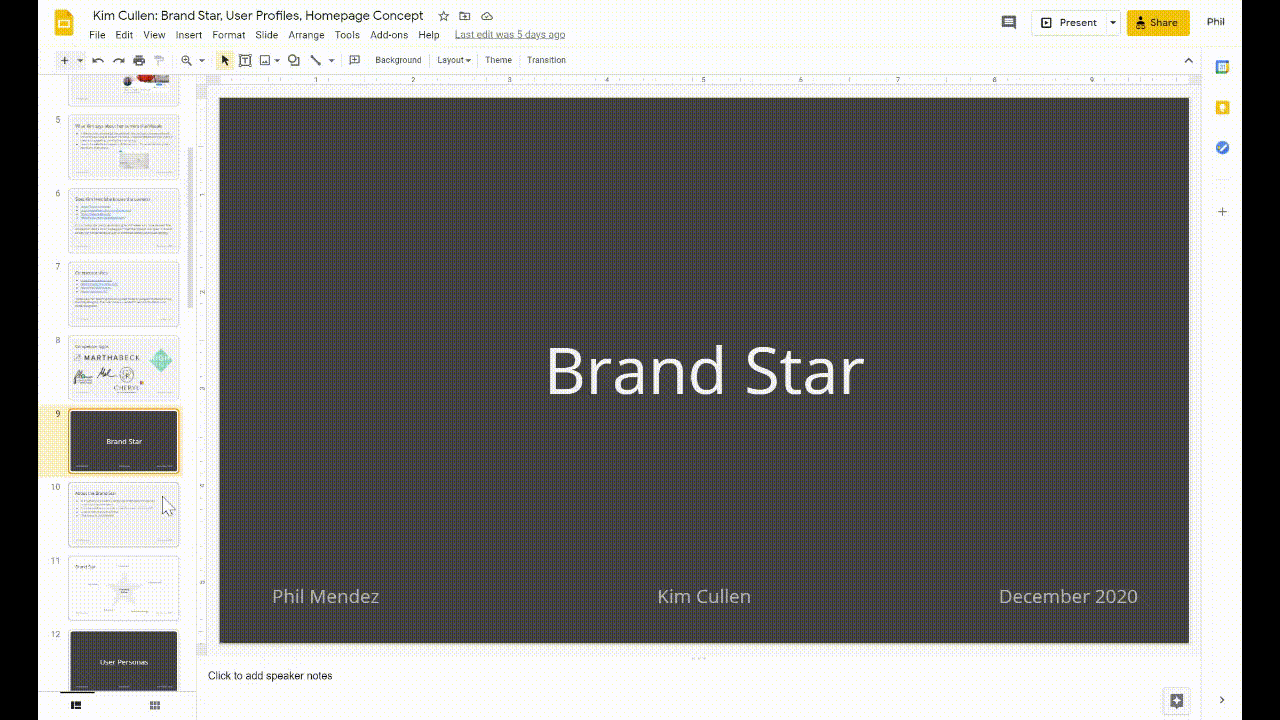Open the Add-ons menu
This screenshot has width=1280, height=720.
coord(389,34)
